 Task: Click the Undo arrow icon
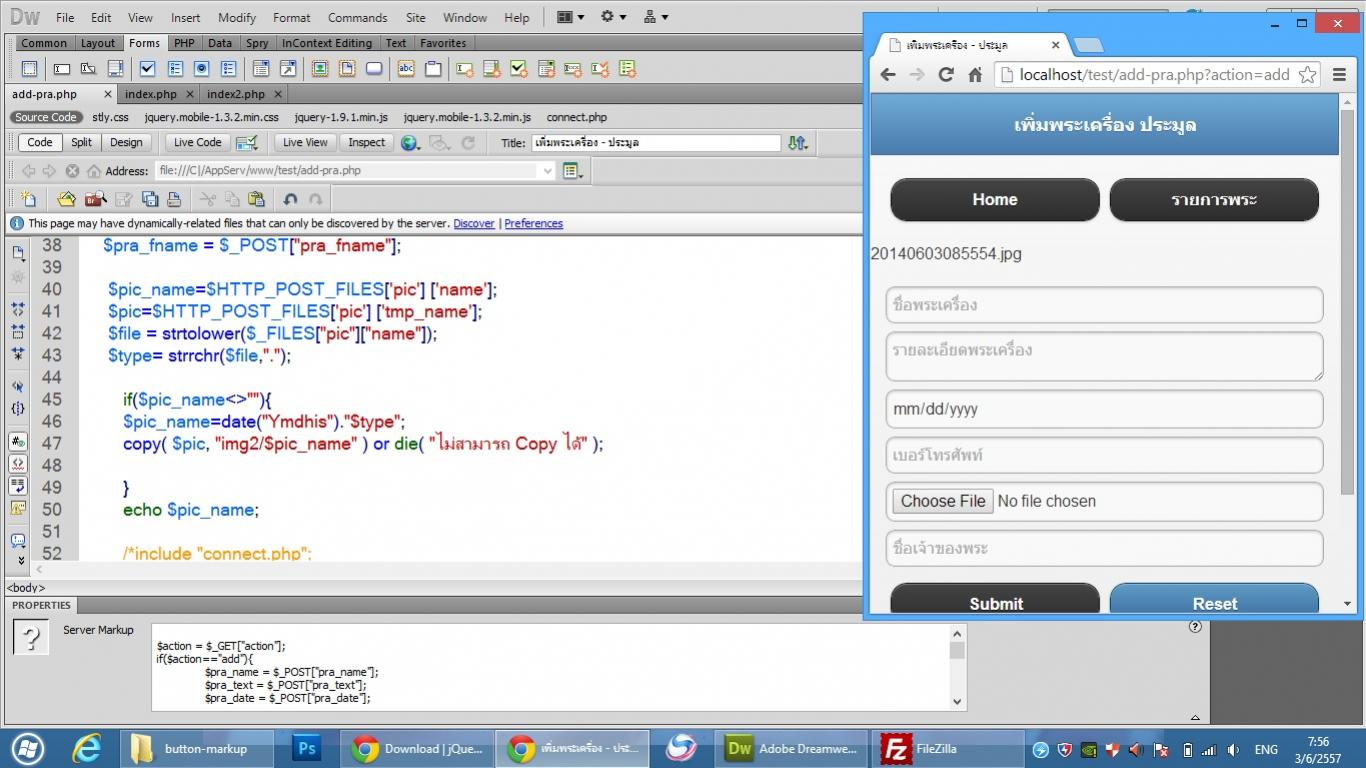(290, 199)
